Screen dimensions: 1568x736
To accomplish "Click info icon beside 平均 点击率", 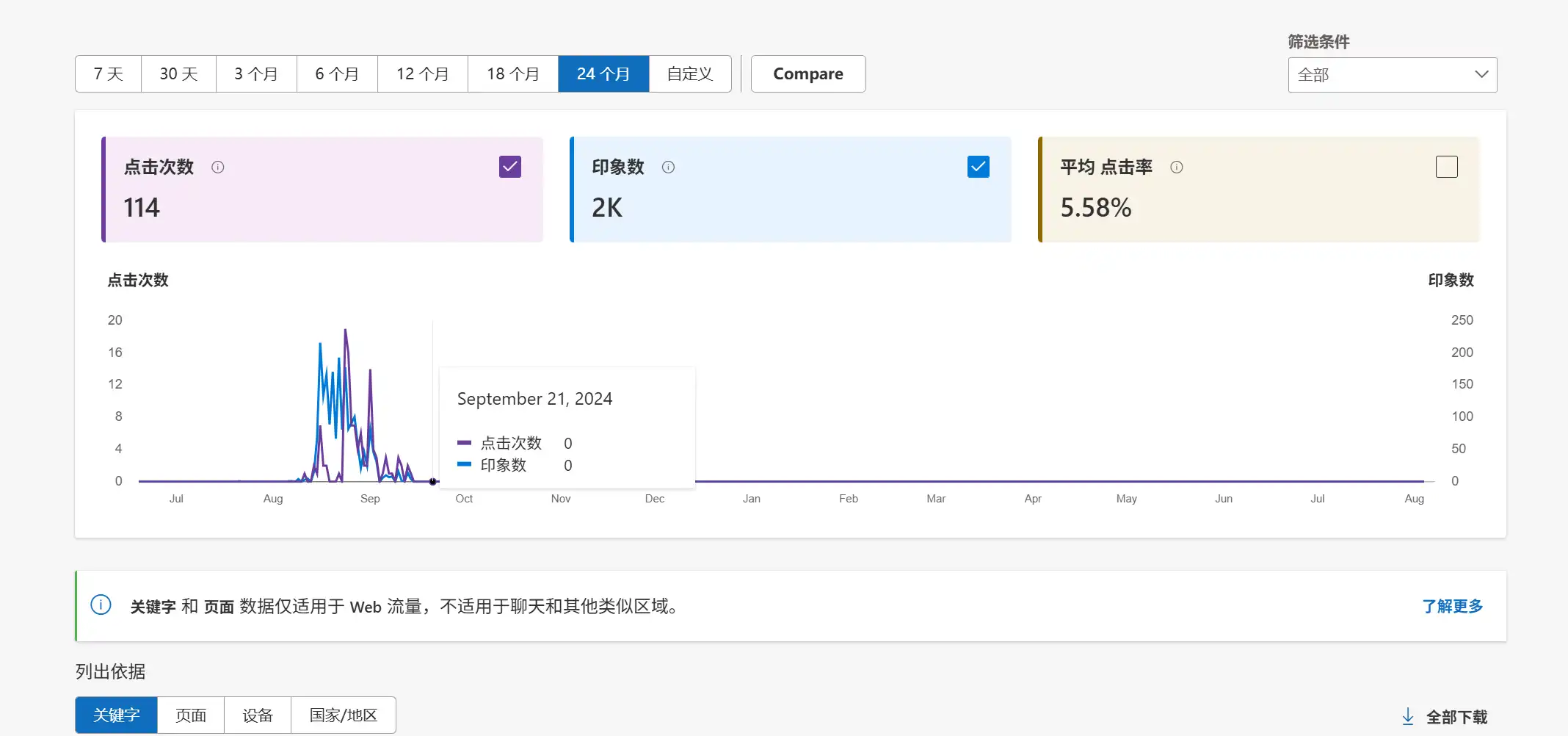I will [x=1177, y=167].
